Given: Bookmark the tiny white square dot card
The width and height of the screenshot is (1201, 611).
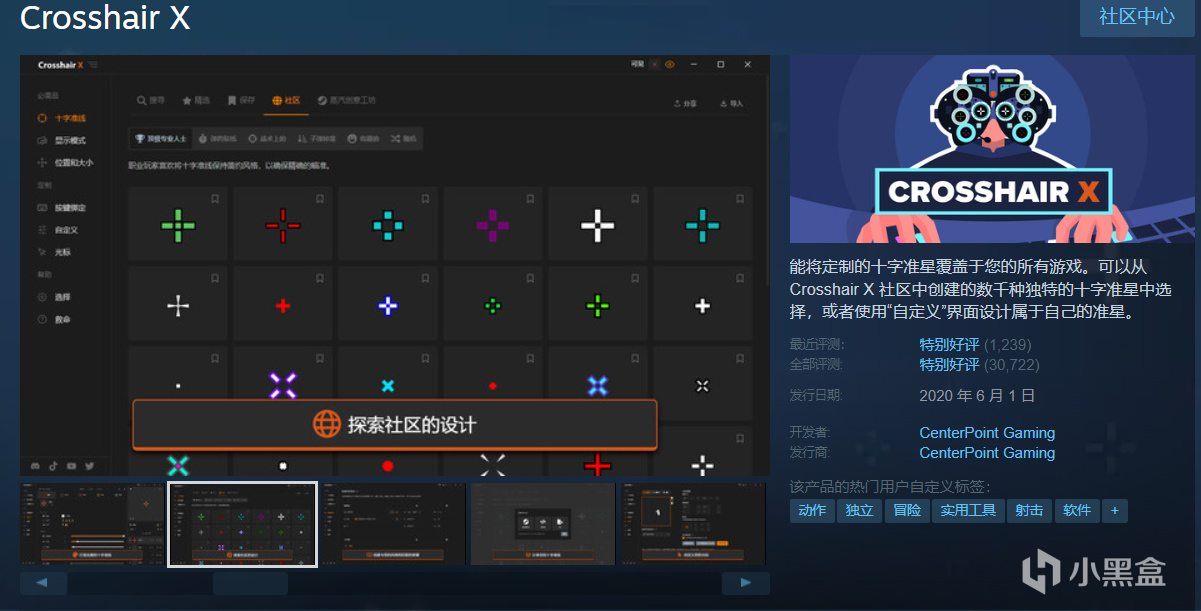Looking at the screenshot, I should [x=215, y=359].
